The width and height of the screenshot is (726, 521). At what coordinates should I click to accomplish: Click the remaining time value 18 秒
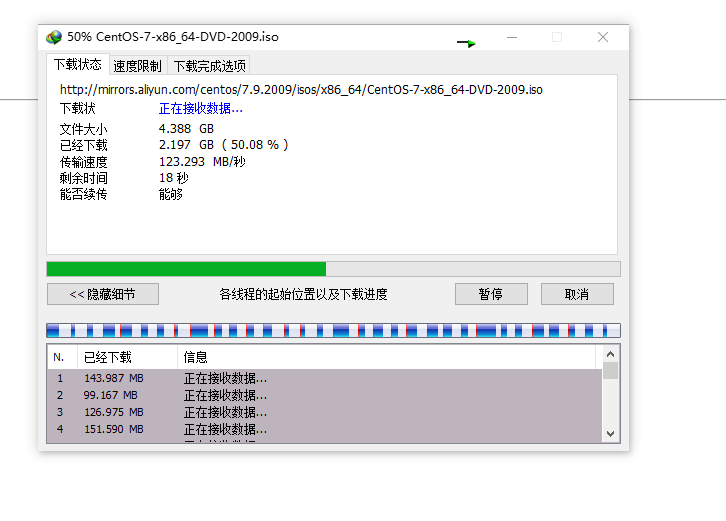(174, 178)
